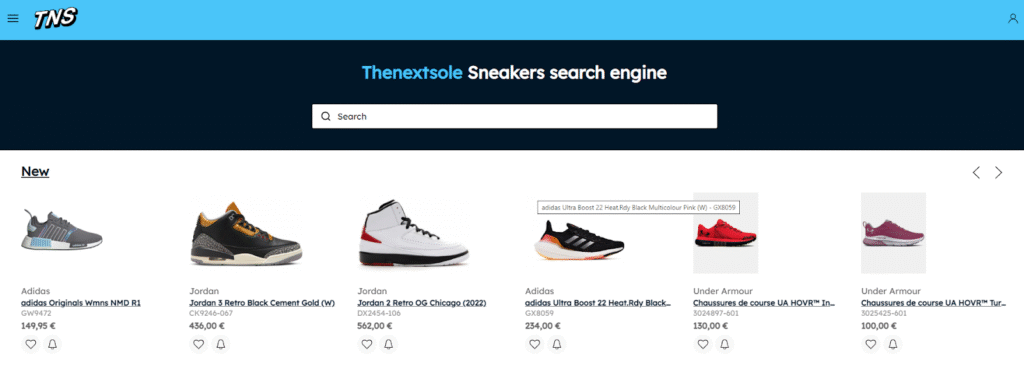Enable alert bell for Jordan 3 Retro

click(x=220, y=344)
